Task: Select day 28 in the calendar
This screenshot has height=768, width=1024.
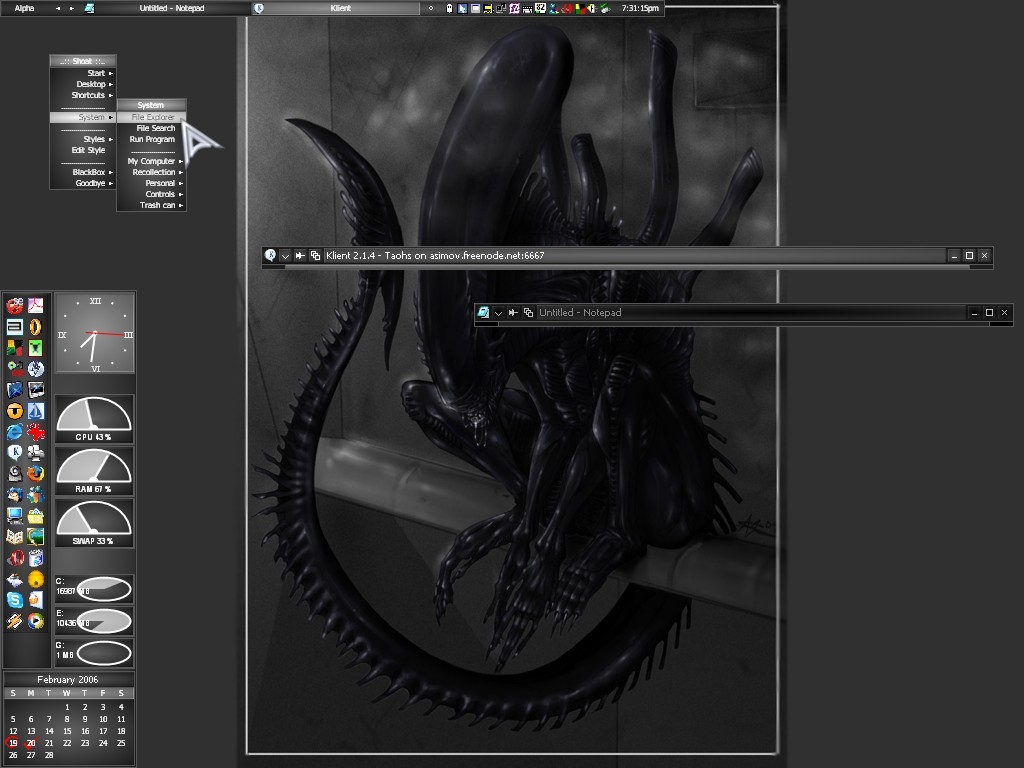Action: click(x=49, y=755)
